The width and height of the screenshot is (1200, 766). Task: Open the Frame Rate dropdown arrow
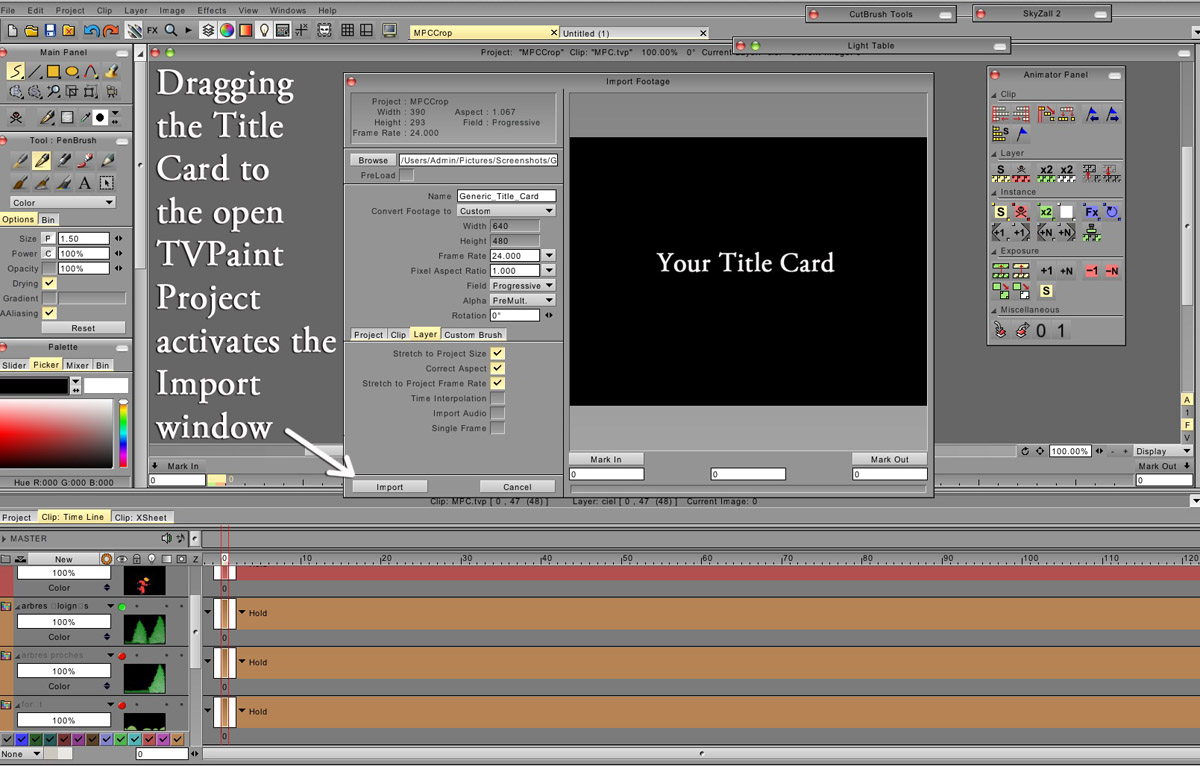click(x=549, y=256)
